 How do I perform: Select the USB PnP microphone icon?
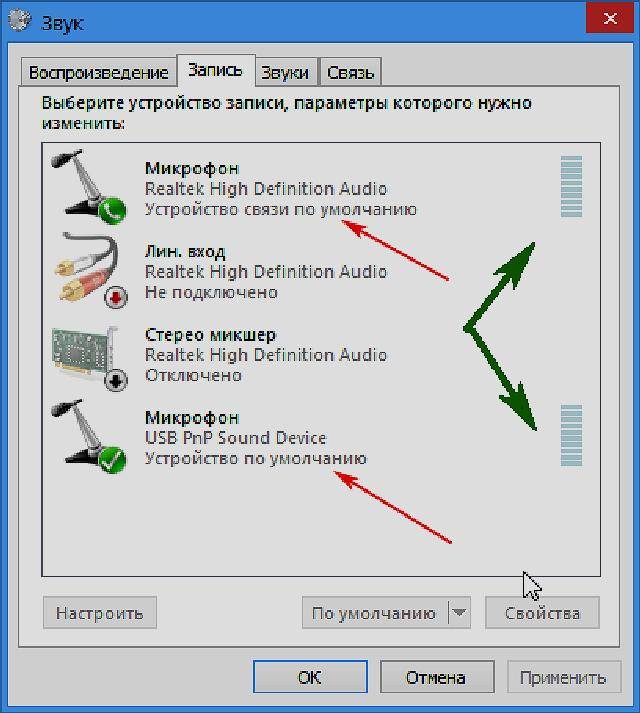pyautogui.click(x=89, y=437)
